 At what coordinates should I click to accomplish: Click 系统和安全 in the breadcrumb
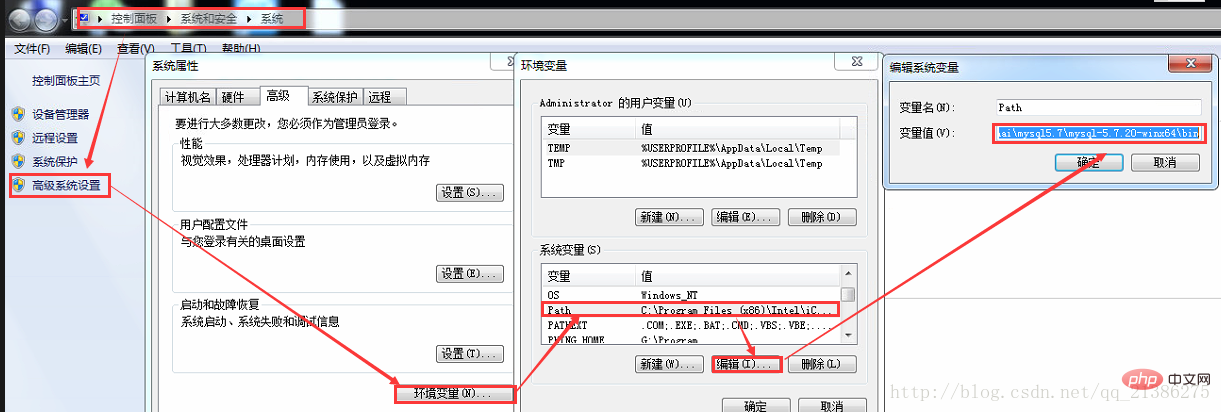click(x=208, y=19)
